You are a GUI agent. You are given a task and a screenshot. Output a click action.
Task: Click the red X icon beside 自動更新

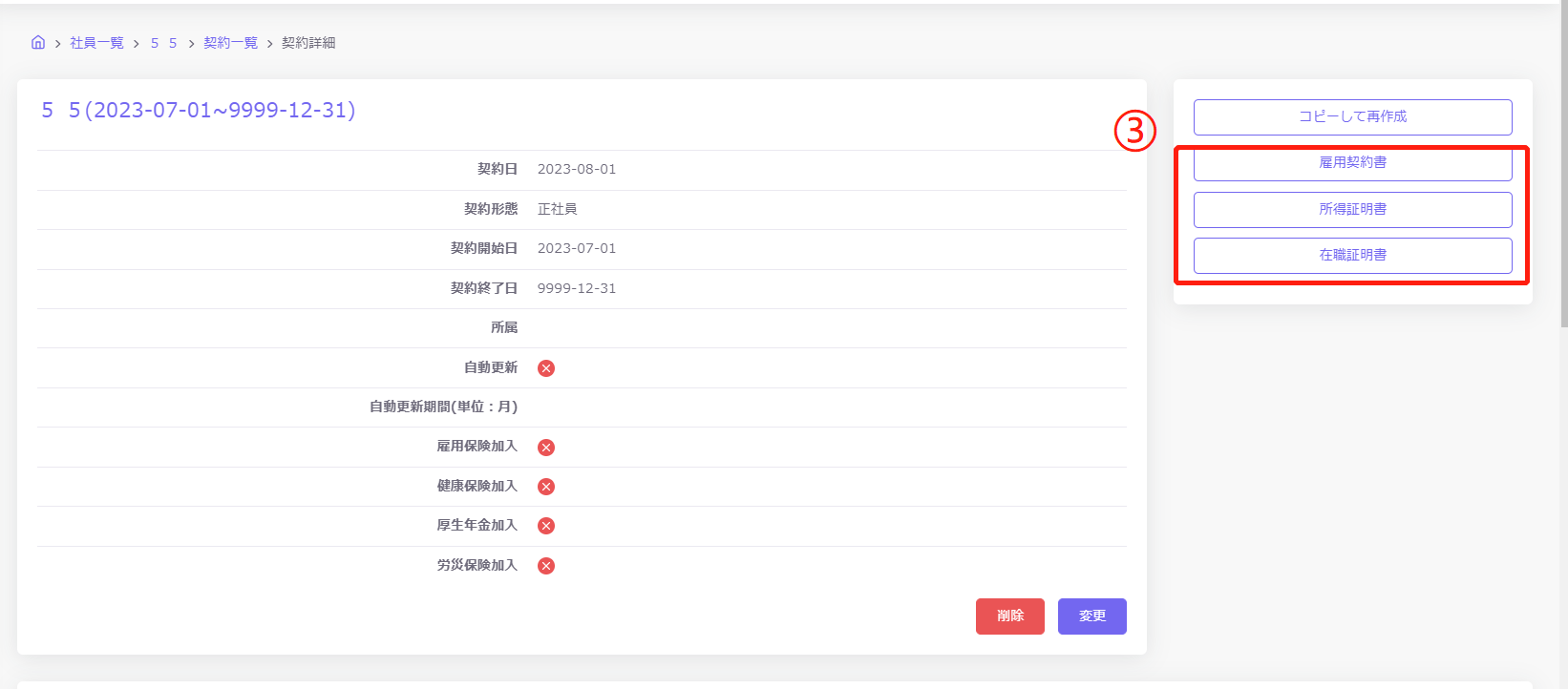tap(546, 368)
